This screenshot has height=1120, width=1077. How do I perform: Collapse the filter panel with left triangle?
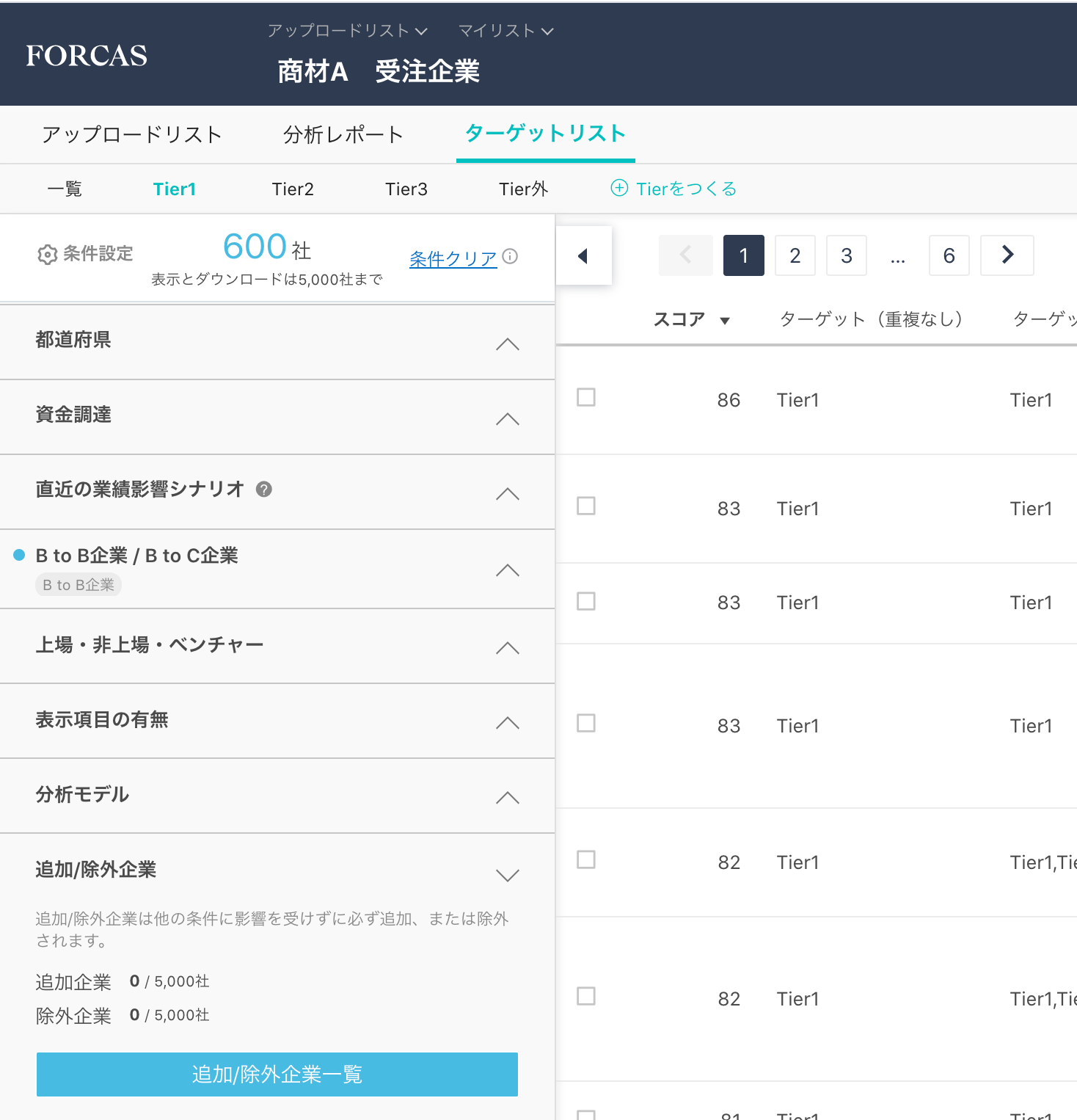[583, 256]
